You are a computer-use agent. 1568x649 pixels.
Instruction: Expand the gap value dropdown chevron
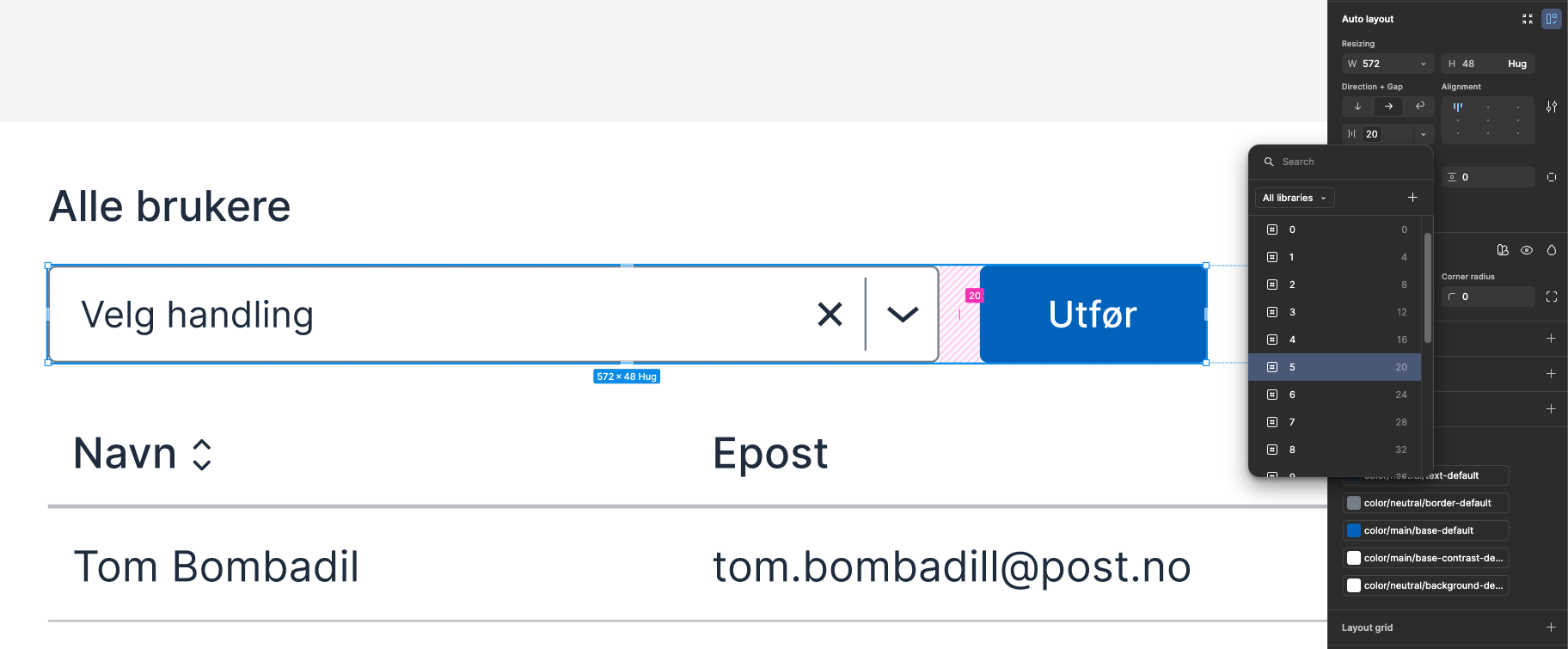(1424, 134)
